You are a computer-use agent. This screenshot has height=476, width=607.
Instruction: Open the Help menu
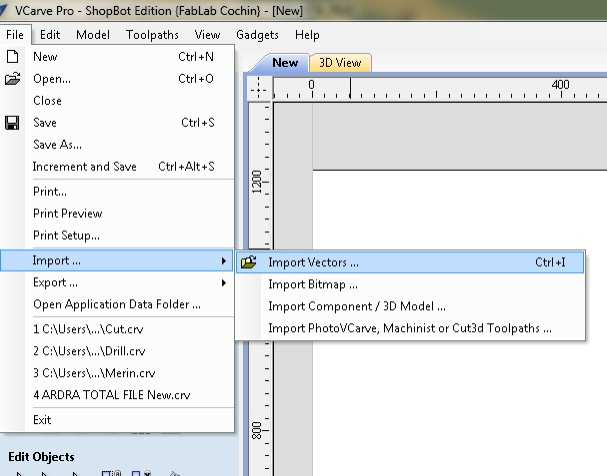307,35
